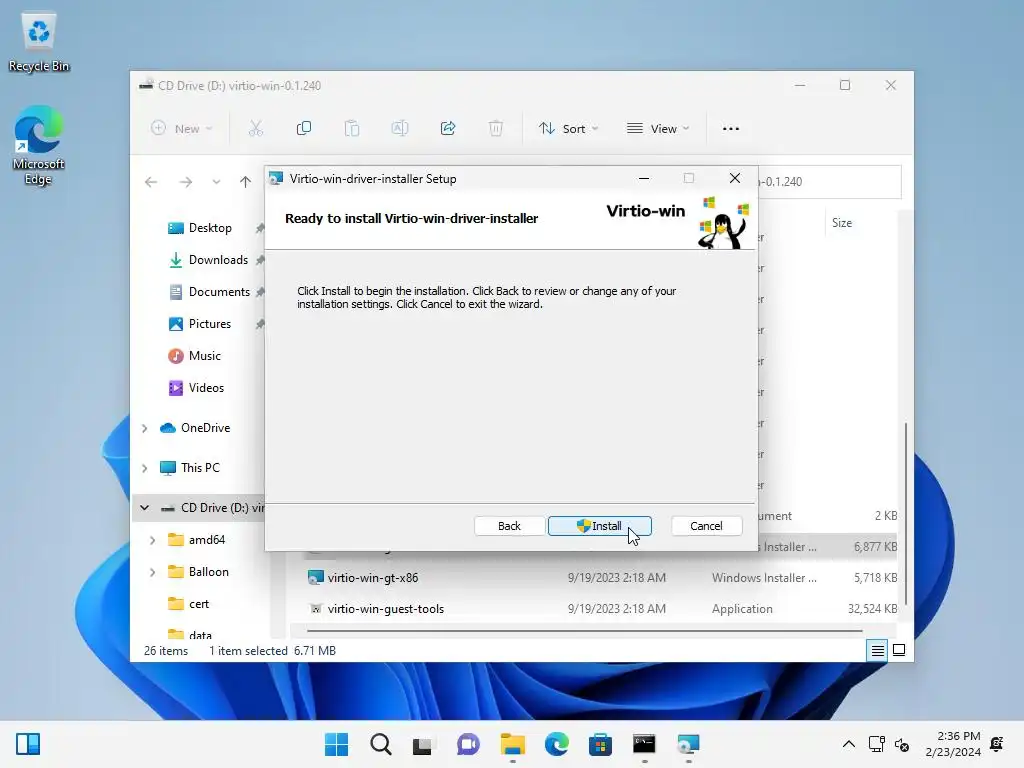Switch to large thumbnails view icon

pyautogui.click(x=899, y=650)
